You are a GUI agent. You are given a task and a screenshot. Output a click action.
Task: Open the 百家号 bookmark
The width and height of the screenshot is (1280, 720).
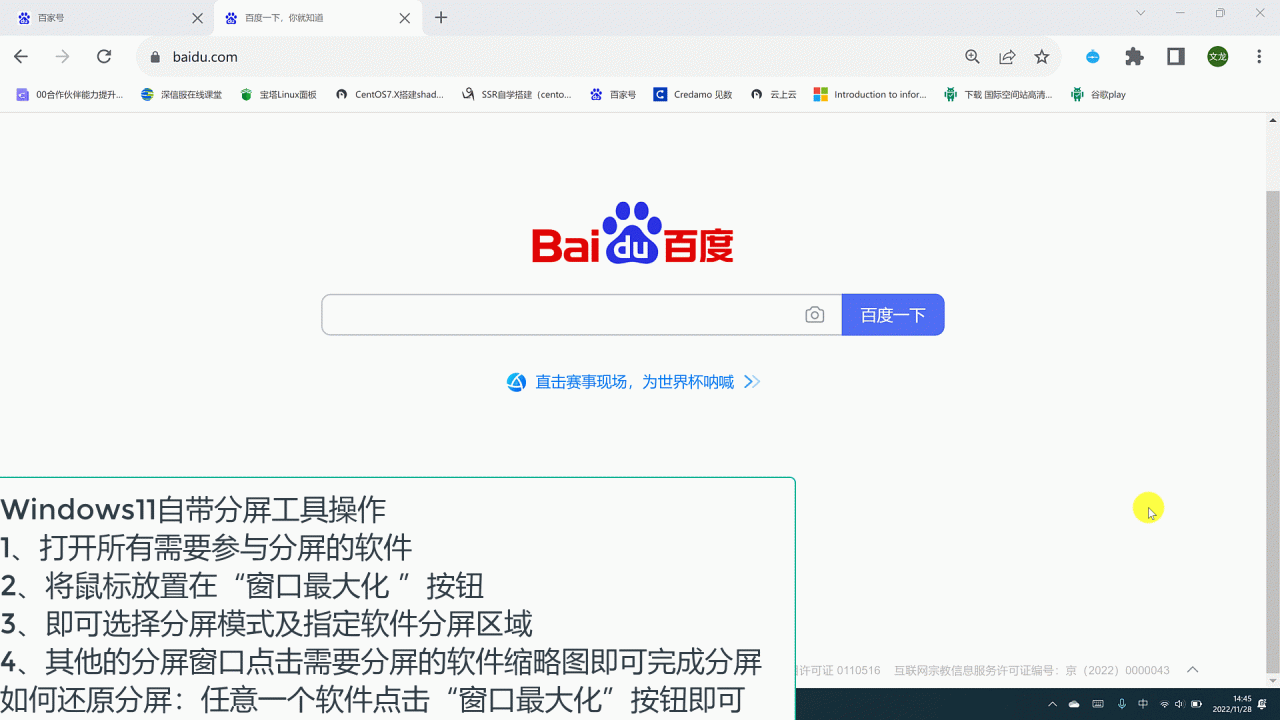tap(613, 95)
